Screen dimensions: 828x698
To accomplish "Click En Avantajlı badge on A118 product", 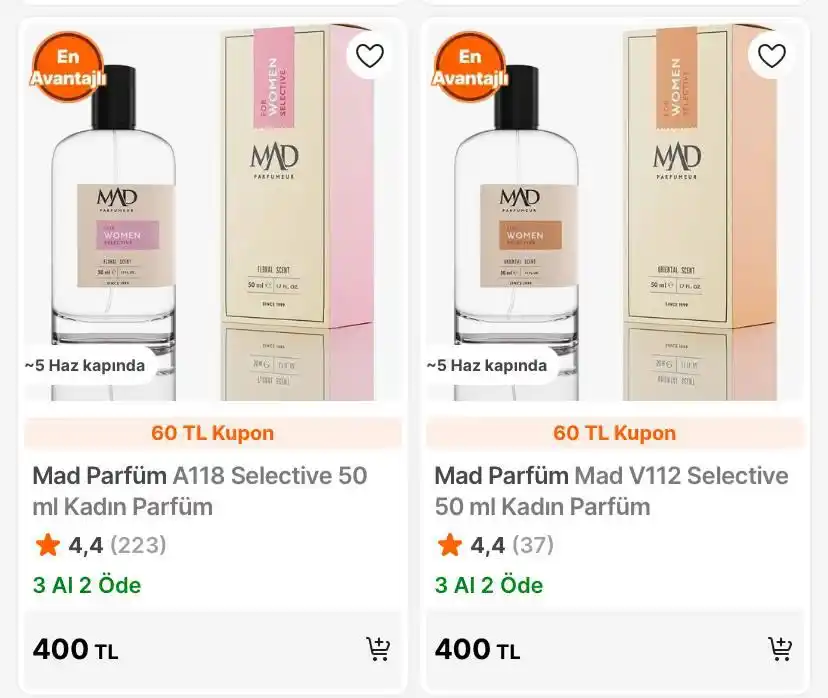I will (68, 67).
